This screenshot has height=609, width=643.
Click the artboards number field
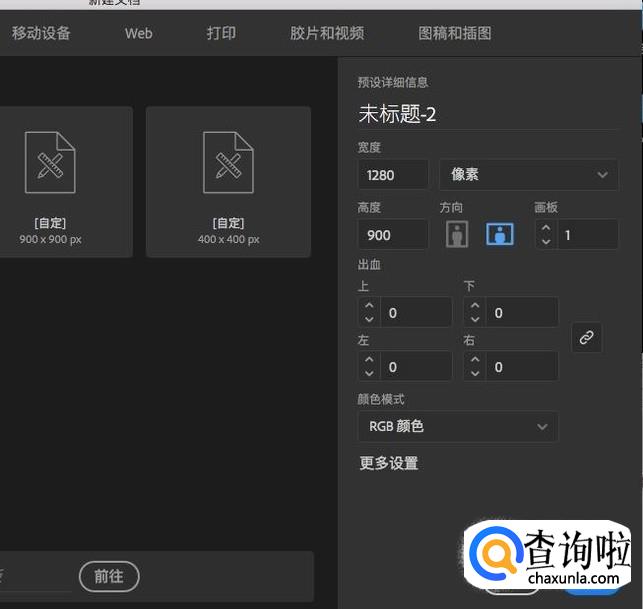coord(587,235)
